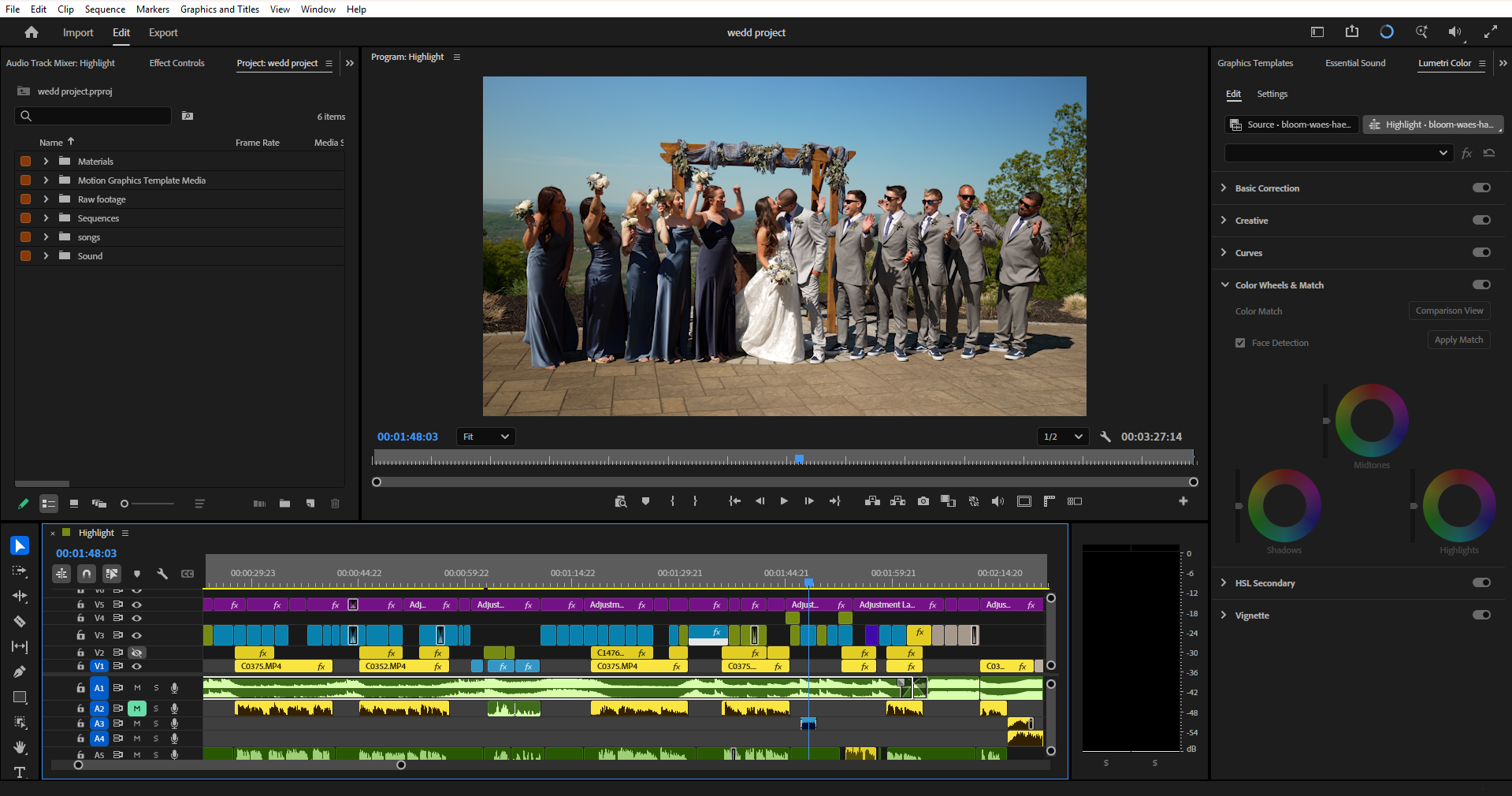Select the Type tool

pos(20,772)
